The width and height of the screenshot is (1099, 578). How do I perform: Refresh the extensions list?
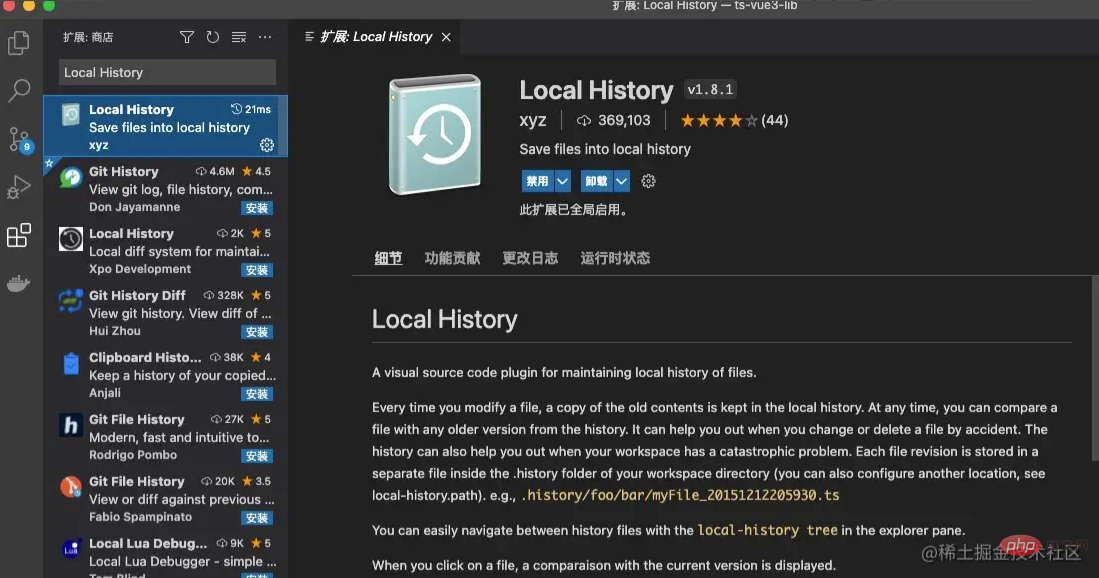pos(213,37)
